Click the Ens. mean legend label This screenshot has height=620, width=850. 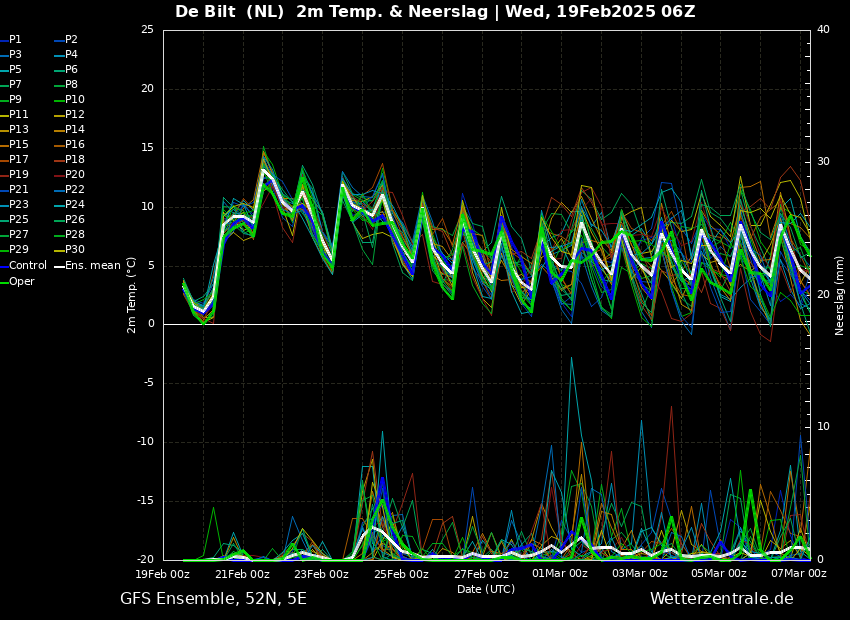[x=93, y=266]
